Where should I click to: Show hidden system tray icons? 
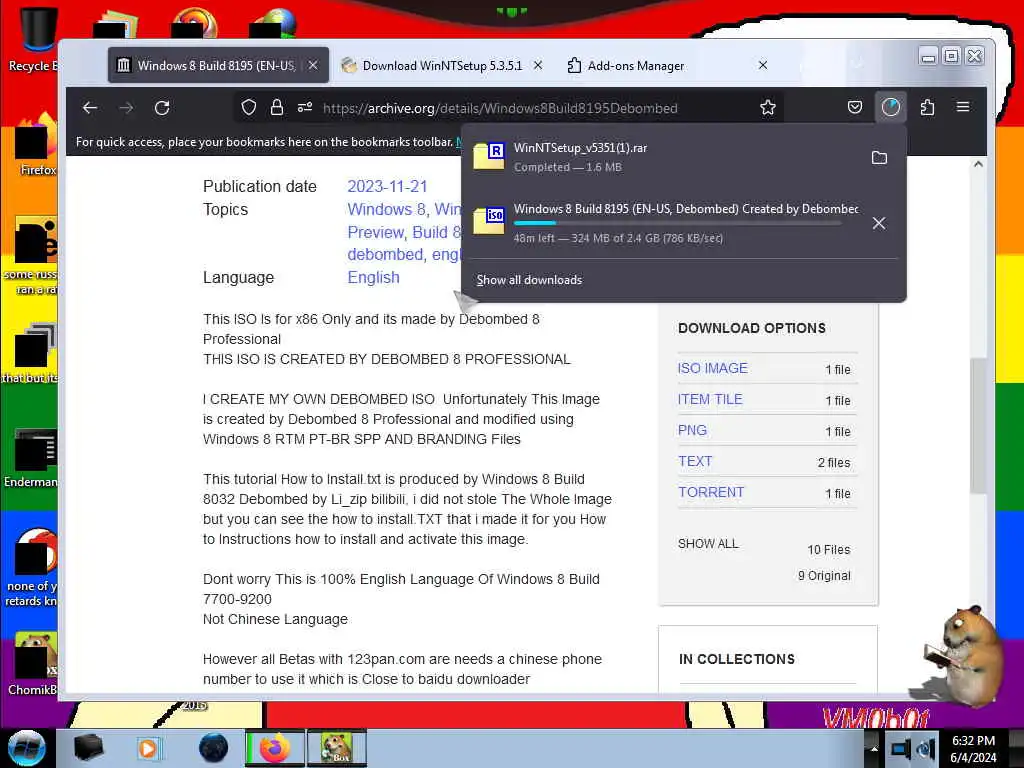873,748
